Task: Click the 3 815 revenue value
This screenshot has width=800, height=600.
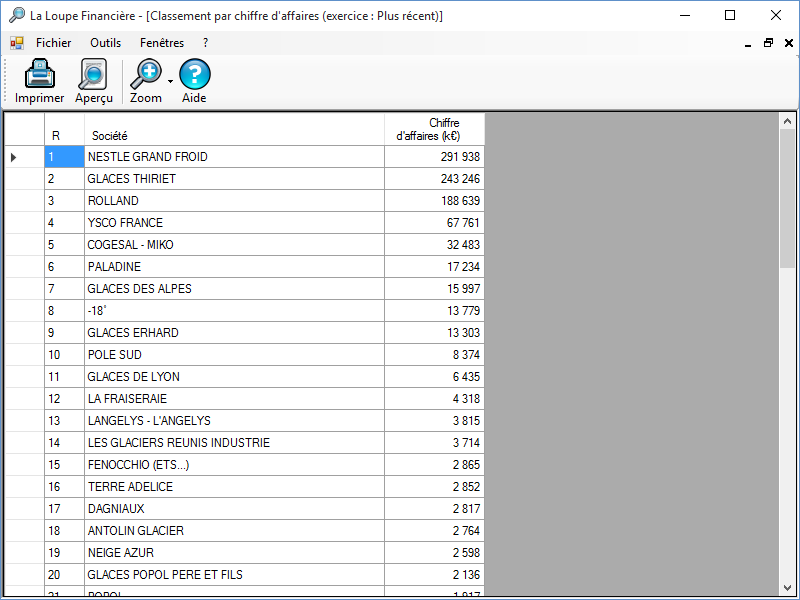Action: 466,420
